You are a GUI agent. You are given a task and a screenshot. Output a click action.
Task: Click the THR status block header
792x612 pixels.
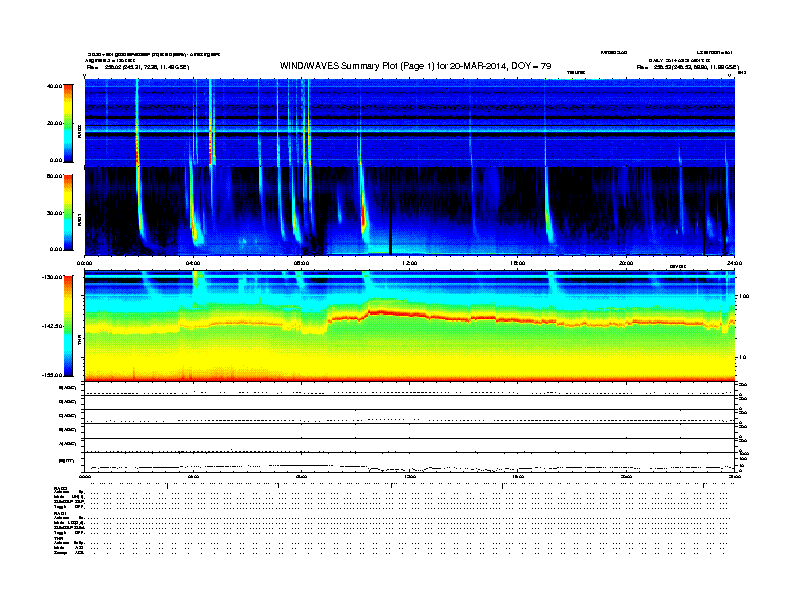(x=58, y=538)
